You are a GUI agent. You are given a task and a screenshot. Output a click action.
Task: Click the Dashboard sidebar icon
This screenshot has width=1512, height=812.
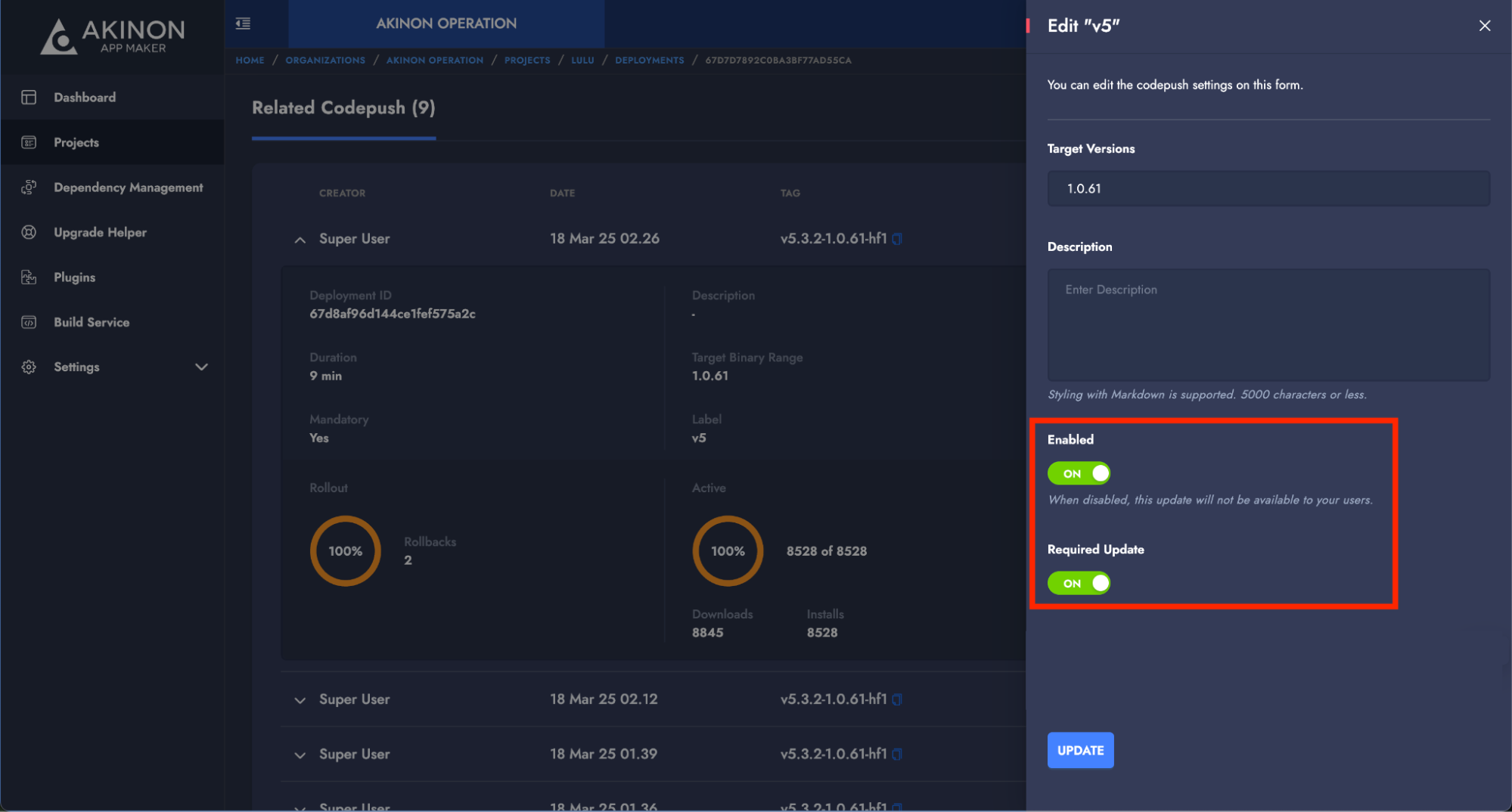pos(29,98)
